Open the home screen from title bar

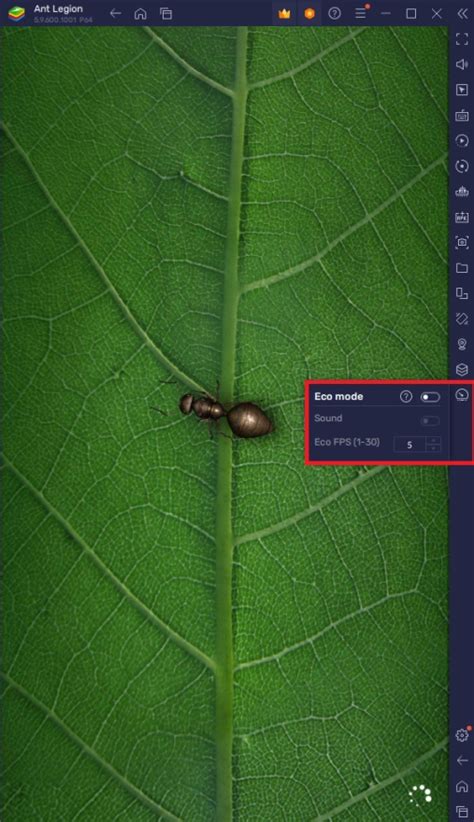click(141, 14)
